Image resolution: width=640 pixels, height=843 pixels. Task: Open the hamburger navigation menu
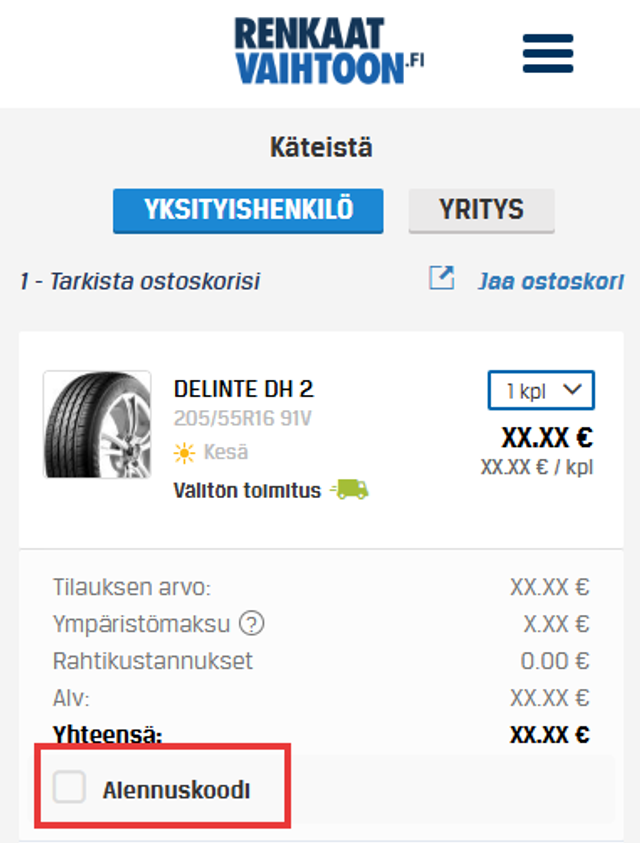pos(547,52)
